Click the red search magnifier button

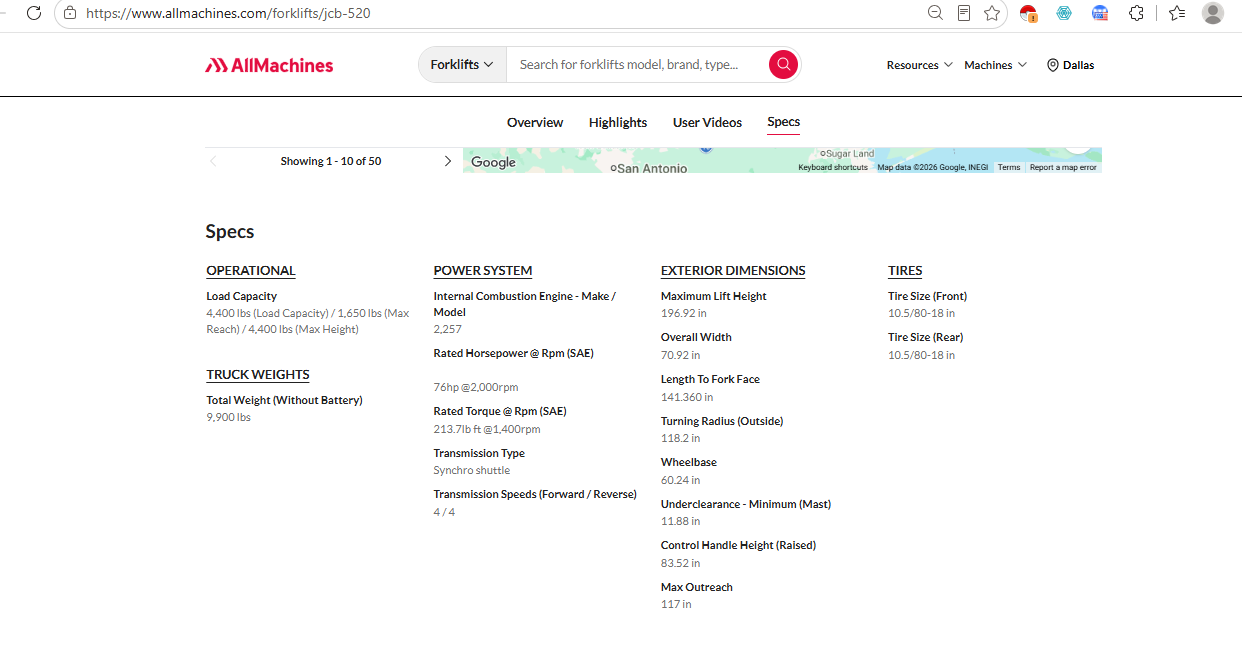(x=783, y=64)
